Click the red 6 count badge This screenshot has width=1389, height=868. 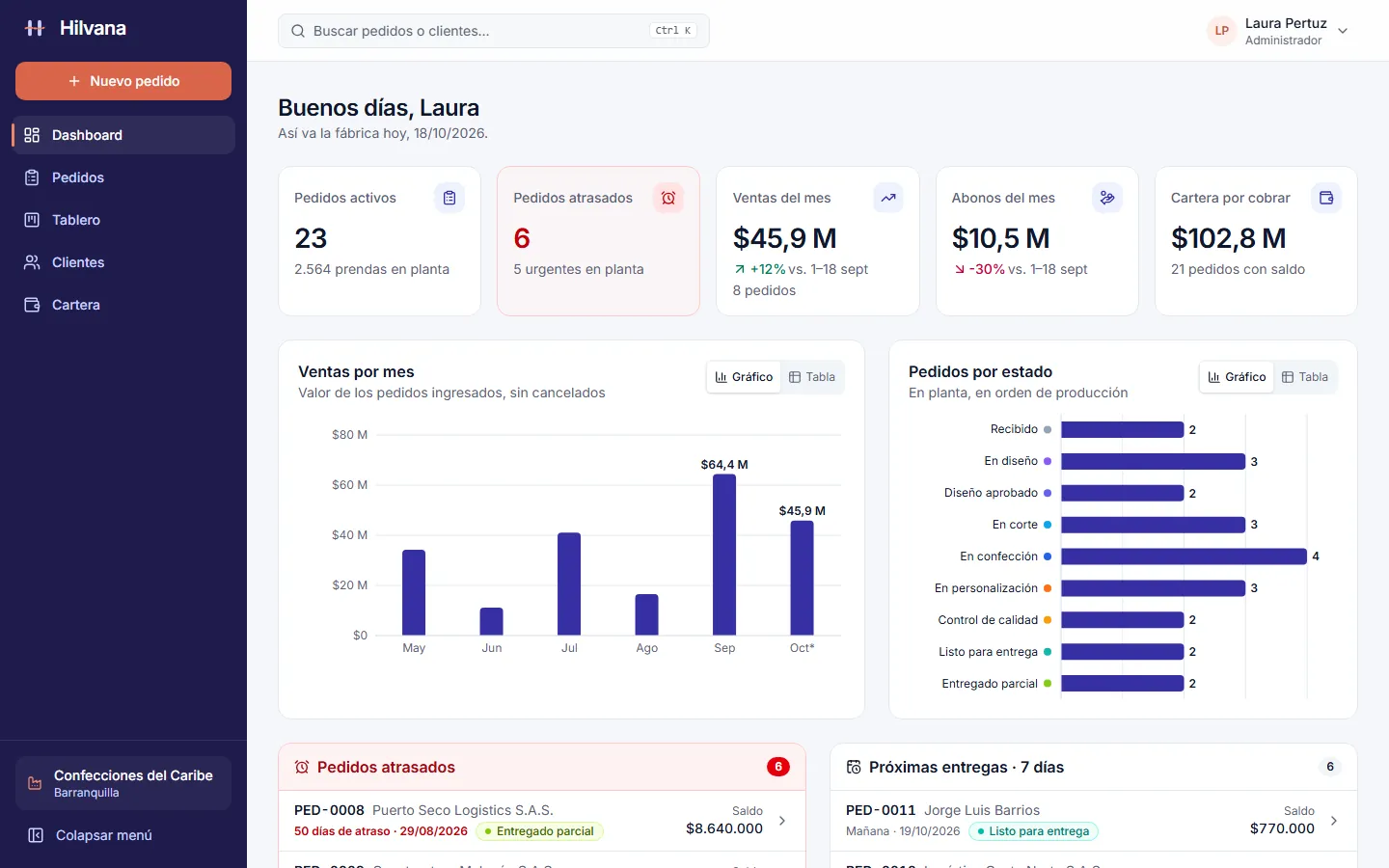[778, 767]
